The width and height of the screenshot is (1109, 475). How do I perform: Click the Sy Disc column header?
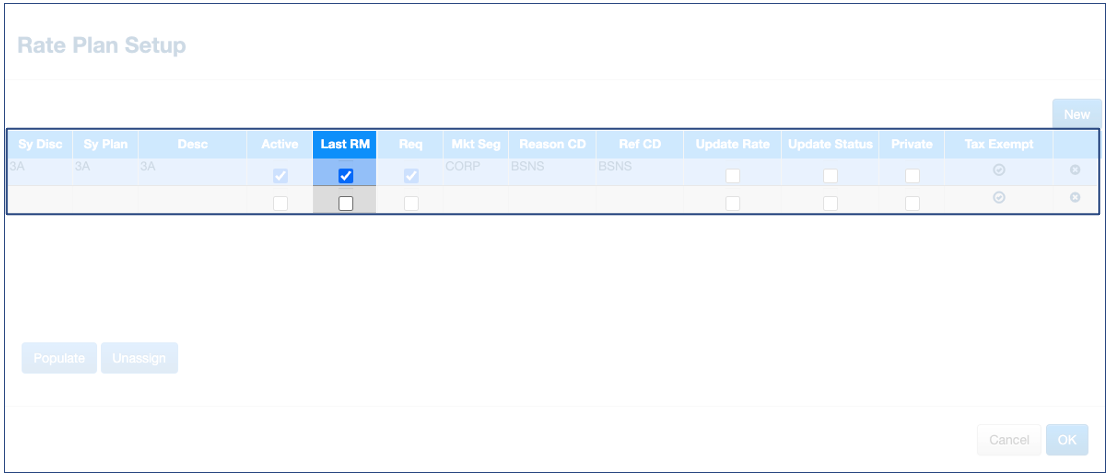point(40,144)
